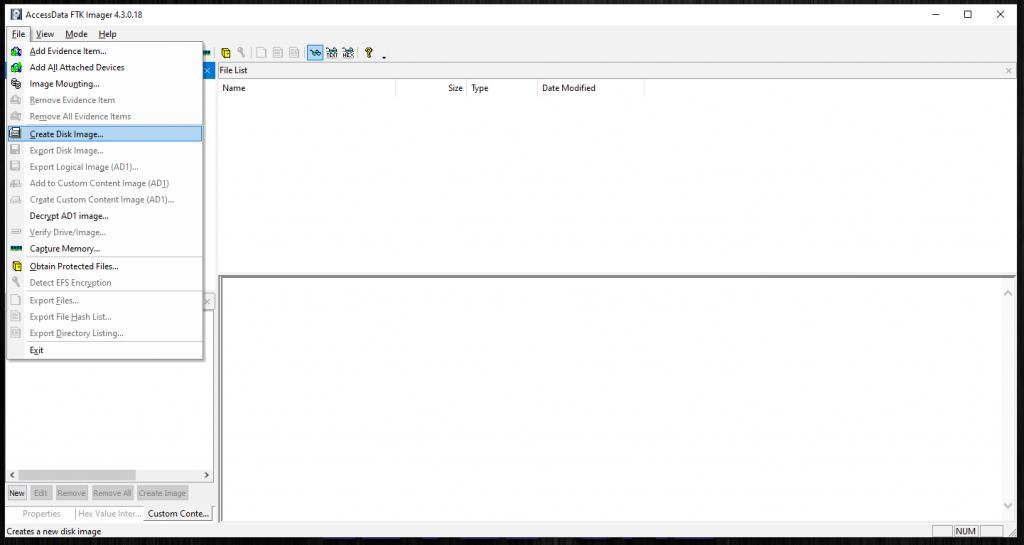The width and height of the screenshot is (1024, 545).
Task: Choose Decrypt AD1 image
Action: (104, 215)
